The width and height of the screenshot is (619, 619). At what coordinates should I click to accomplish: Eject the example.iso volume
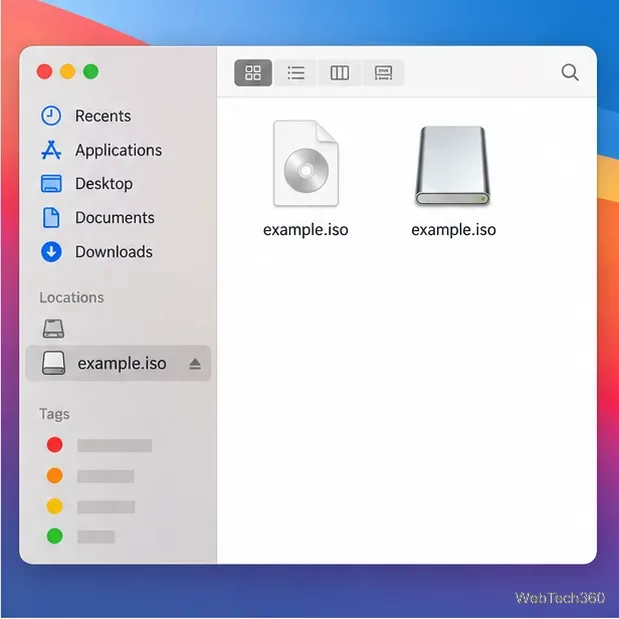click(x=195, y=364)
